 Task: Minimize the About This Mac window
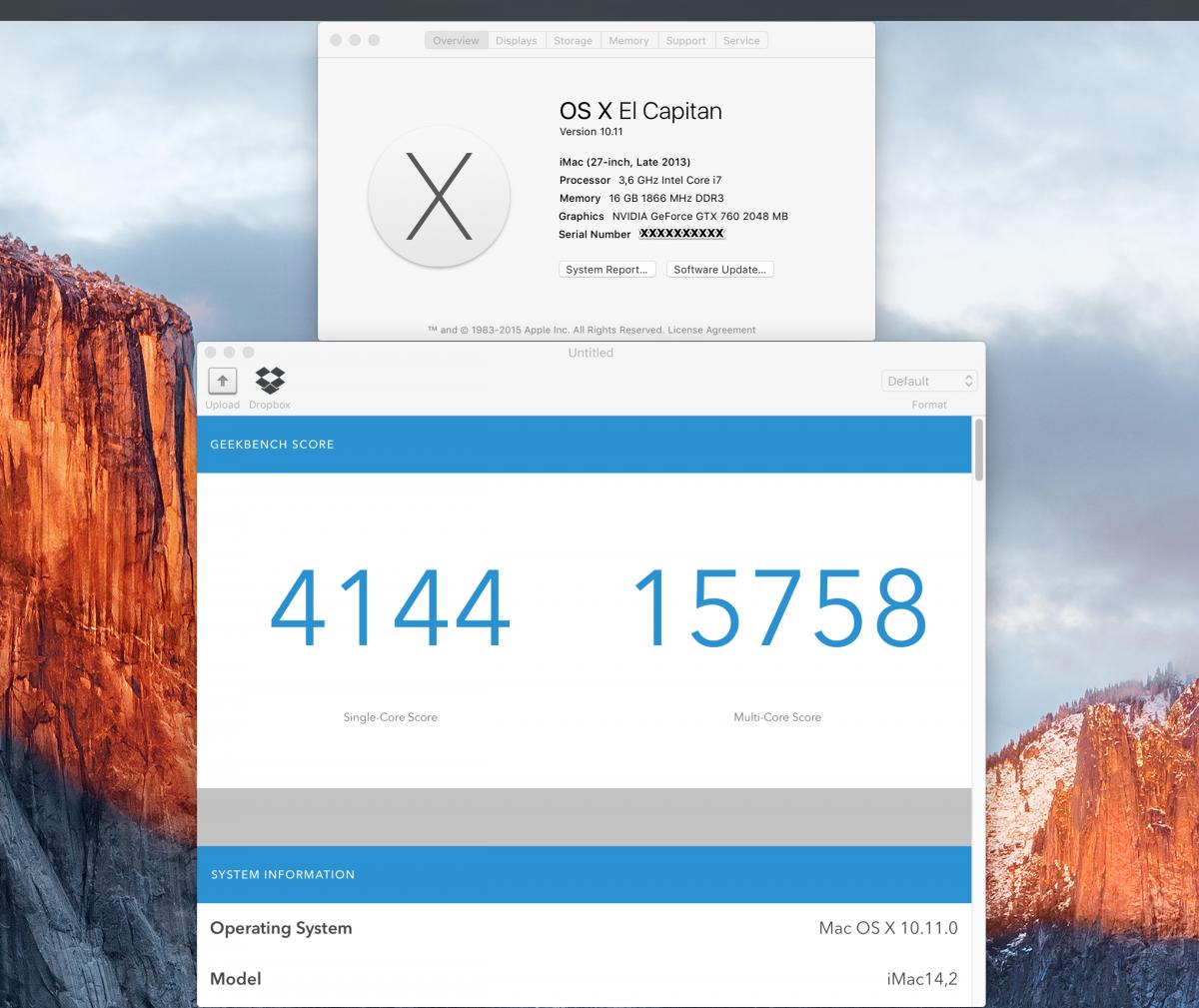point(355,40)
